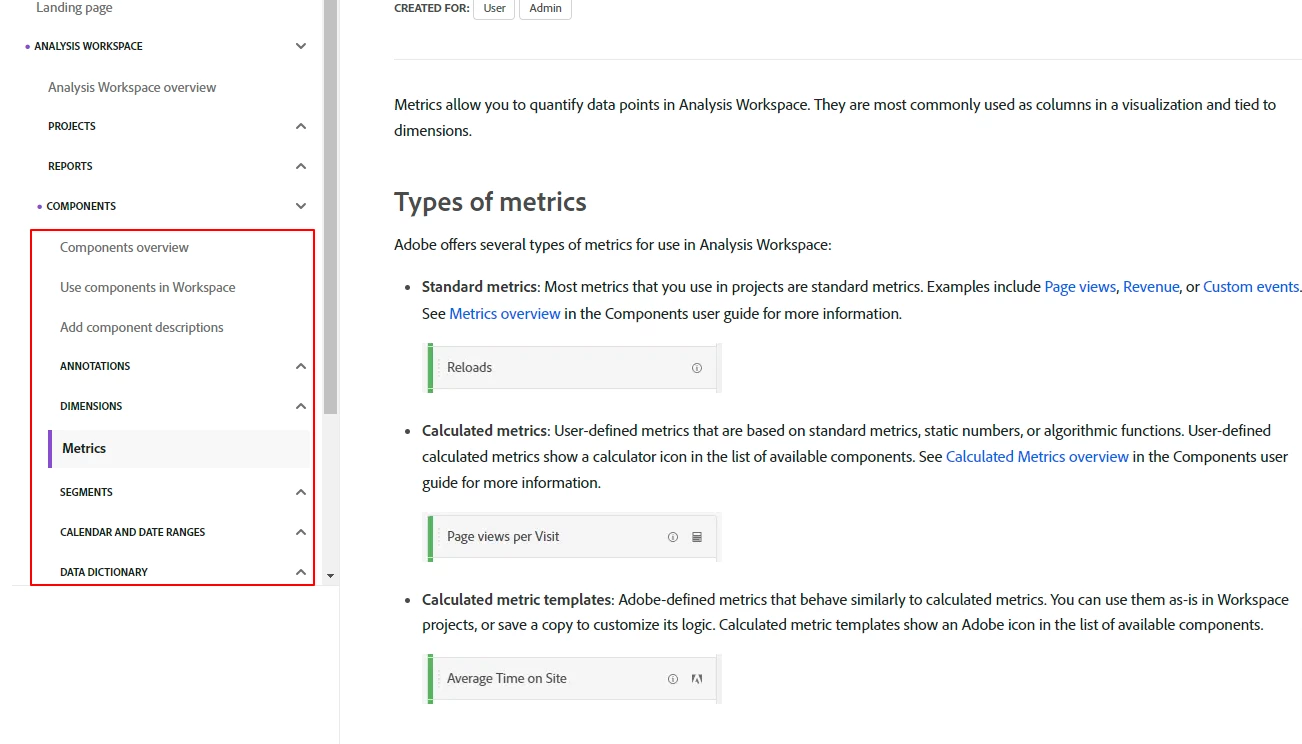Follow the Custom events link
Image resolution: width=1302 pixels, height=744 pixels.
(x=1251, y=287)
